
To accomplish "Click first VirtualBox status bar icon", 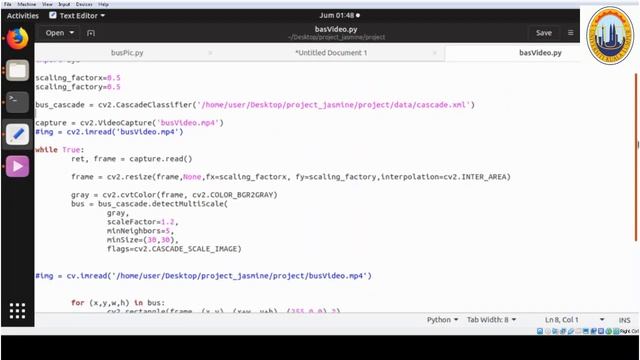I will coord(540,331).
